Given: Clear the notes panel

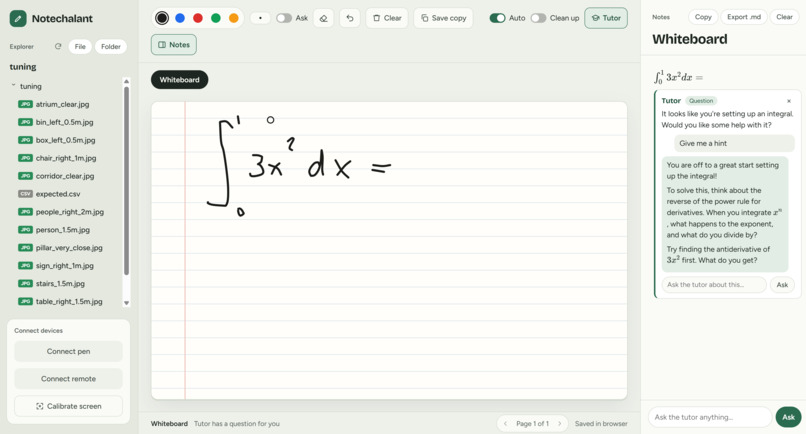Looking at the screenshot, I should pos(784,17).
